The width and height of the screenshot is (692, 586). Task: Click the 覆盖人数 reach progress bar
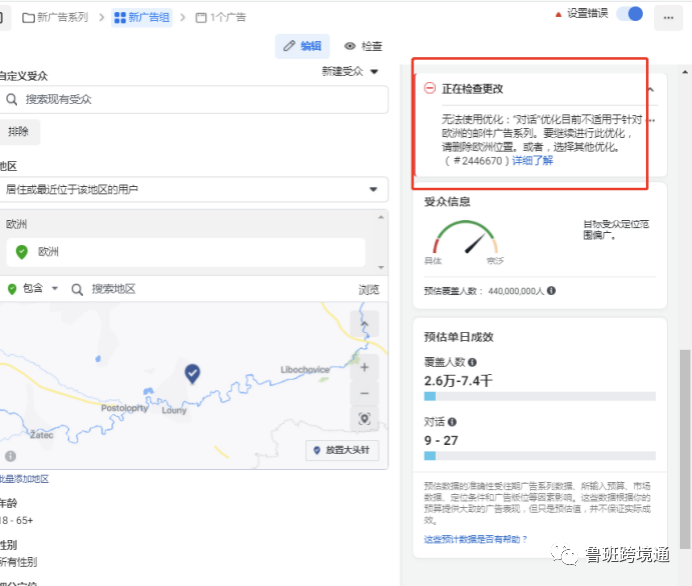pyautogui.click(x=540, y=396)
